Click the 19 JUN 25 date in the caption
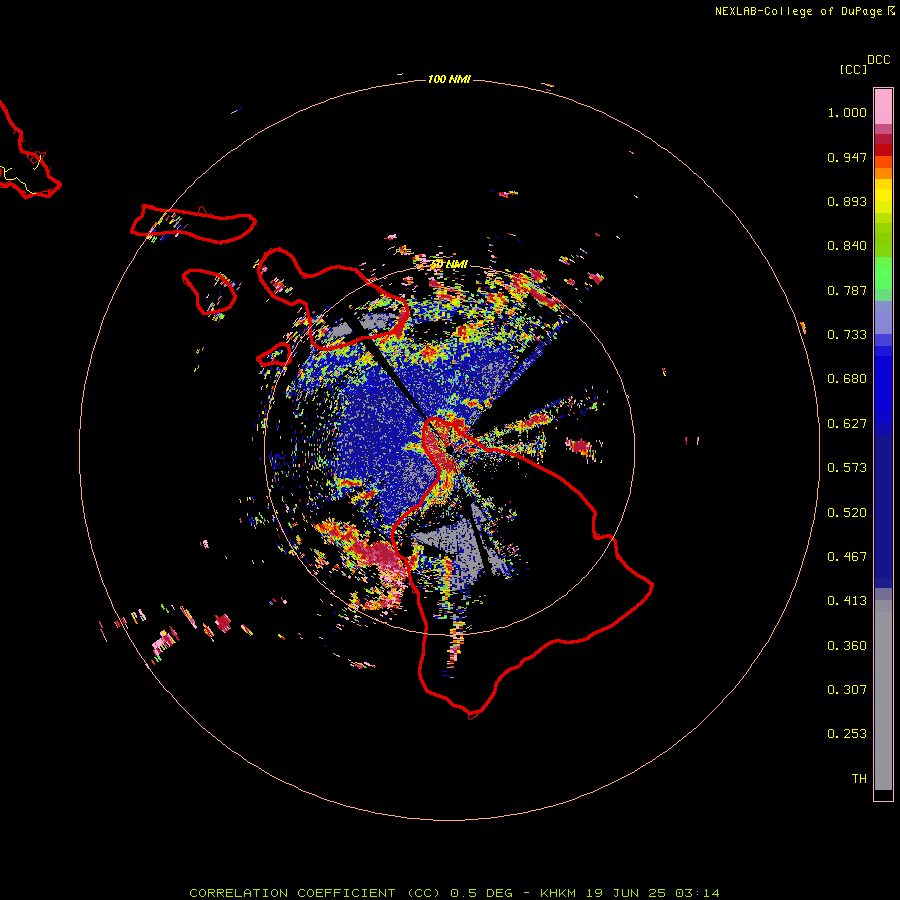The image size is (900, 900). point(627,893)
